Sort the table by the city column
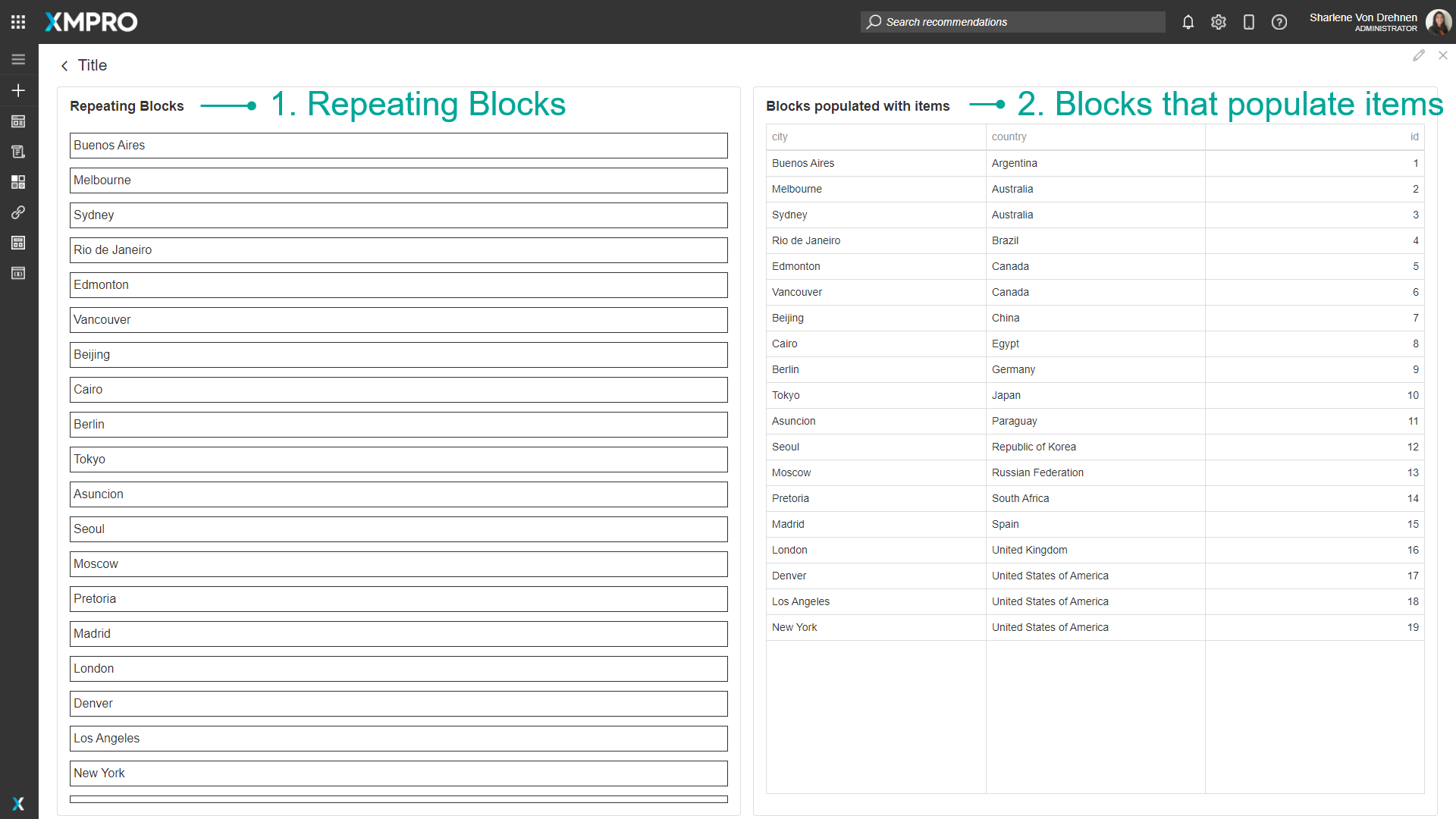 (780, 136)
